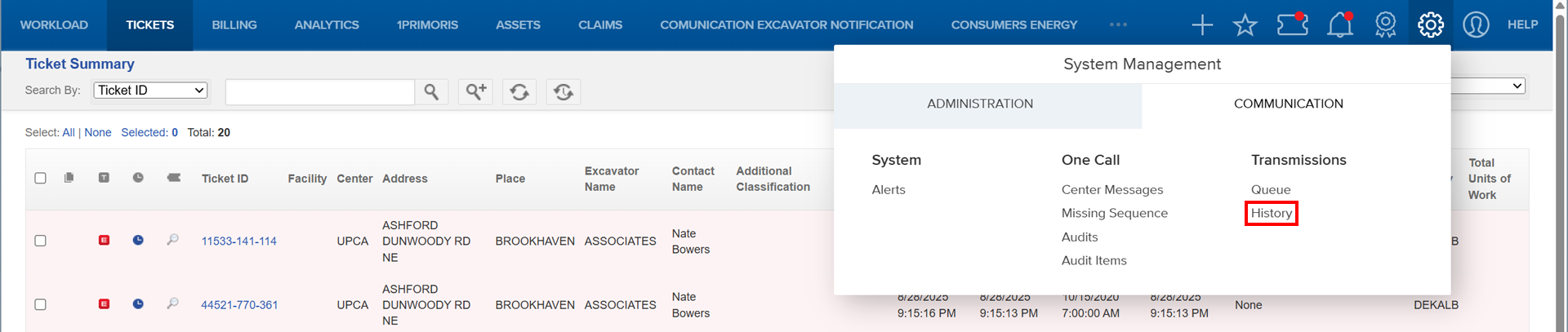Open the dropdown at far right
The width and height of the screenshot is (1568, 332).
tap(1488, 86)
